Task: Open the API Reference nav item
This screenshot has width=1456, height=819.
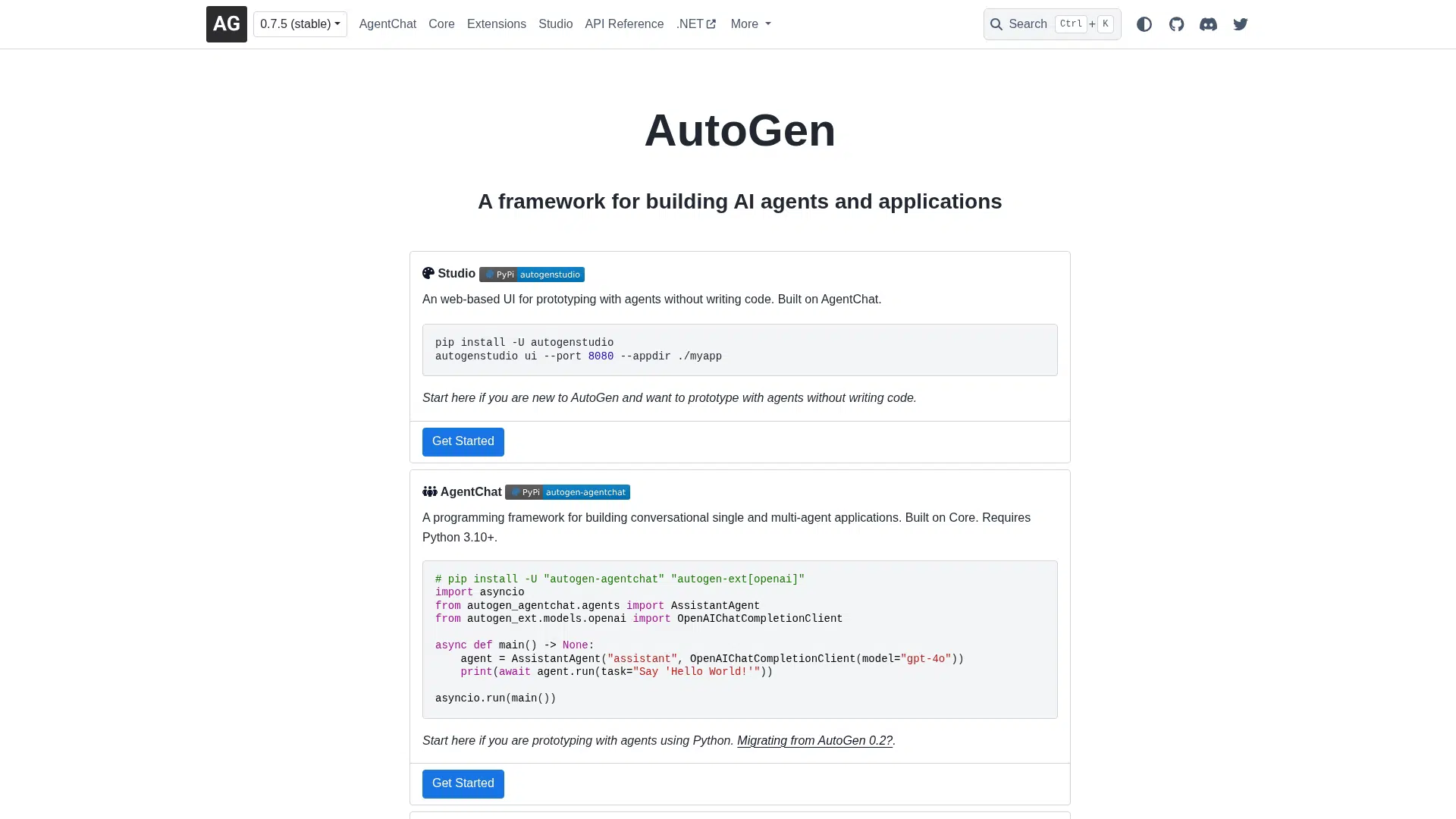Action: coord(623,24)
